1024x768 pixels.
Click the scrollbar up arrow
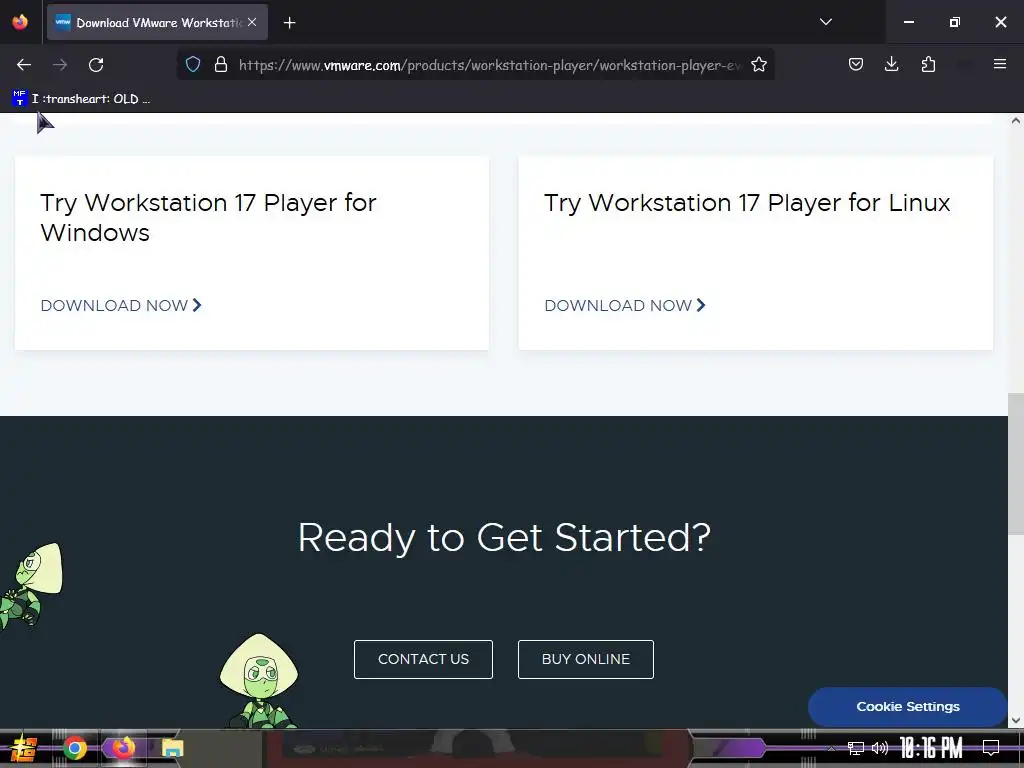point(1016,121)
